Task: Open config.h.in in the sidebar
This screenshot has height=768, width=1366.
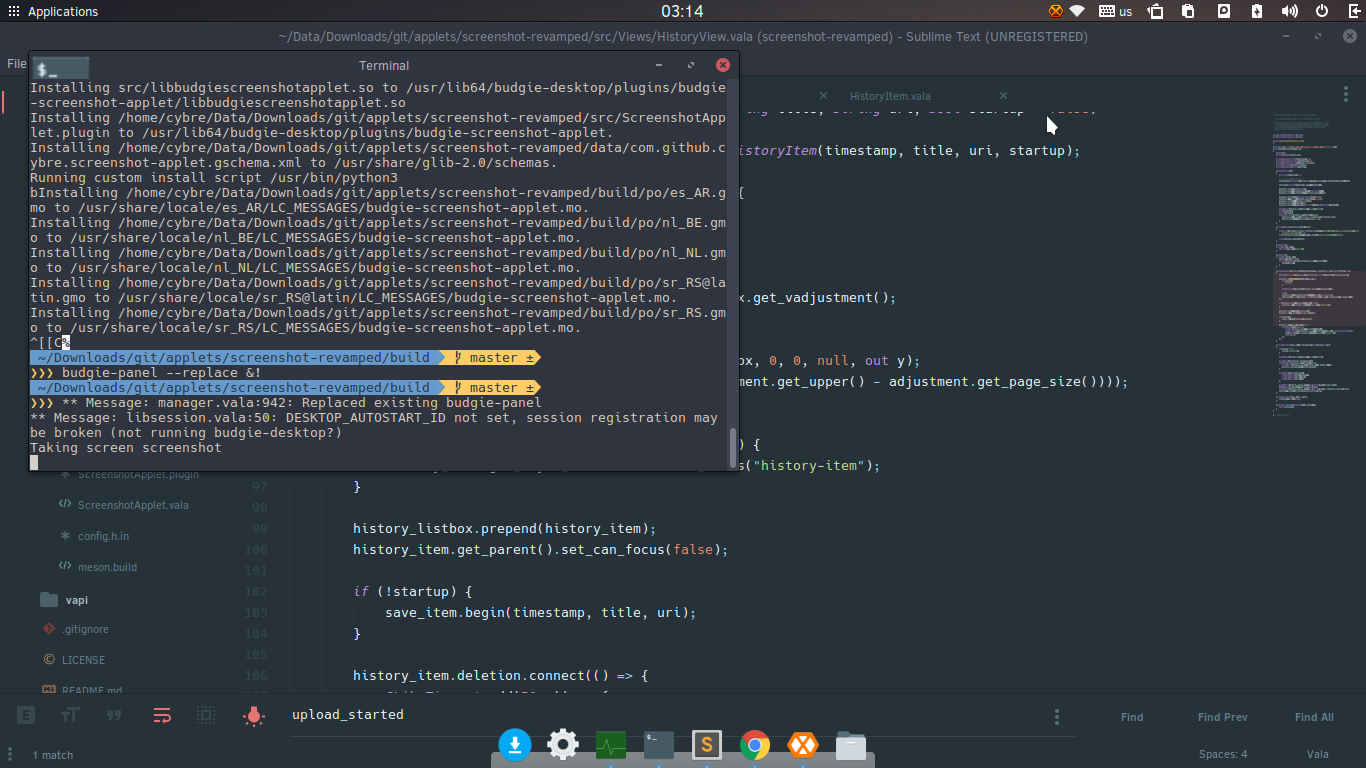Action: (103, 536)
